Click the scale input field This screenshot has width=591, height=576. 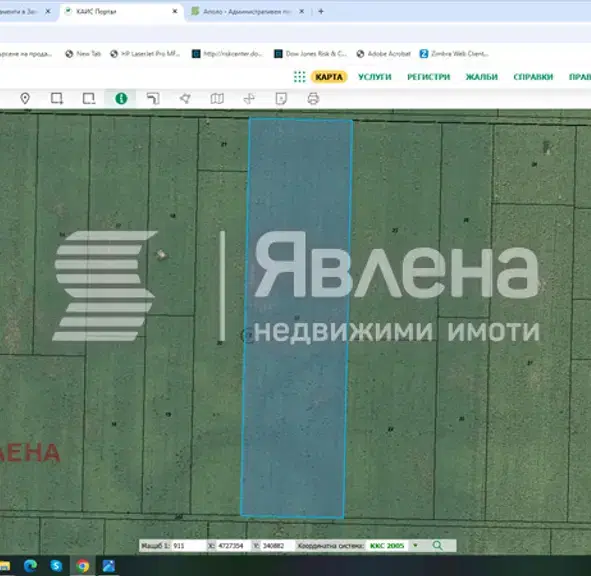point(188,545)
